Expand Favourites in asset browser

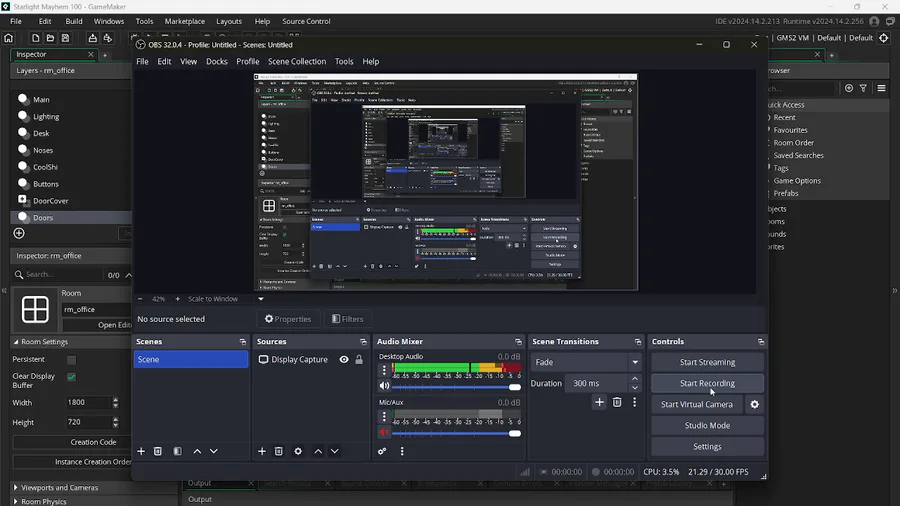790,130
